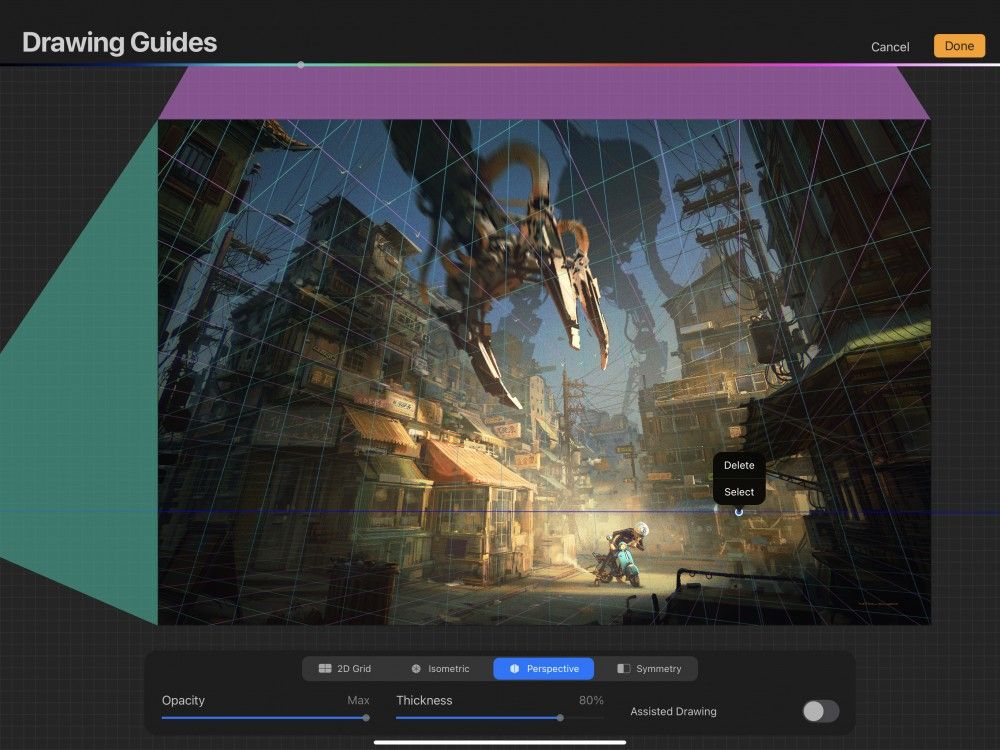Tap the Max opacity value label
1000x750 pixels.
(x=358, y=700)
